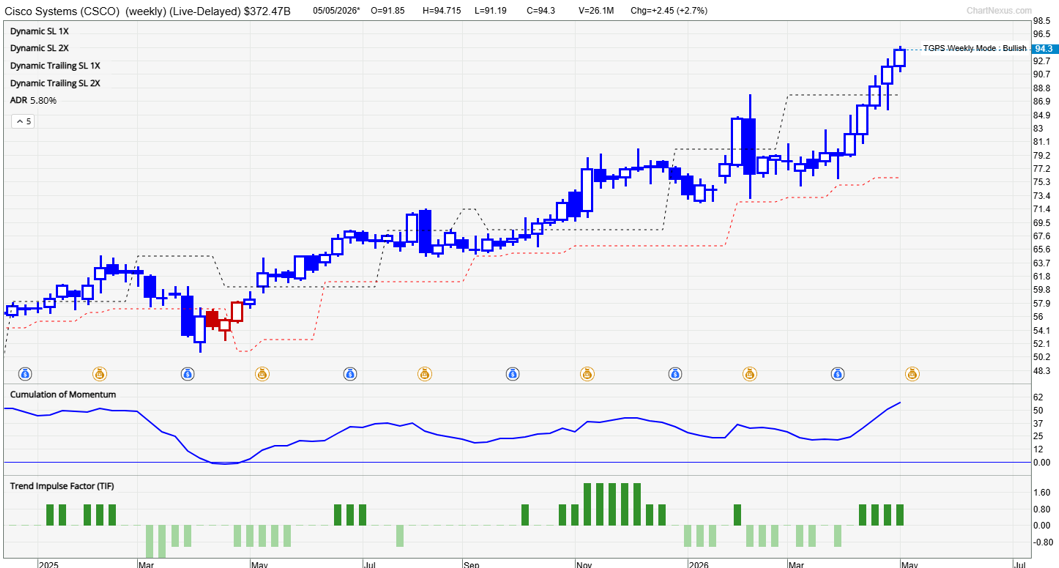Viewport: 1059px width, 568px height.
Task: Click the 1.60 TIF axis label
Action: 1041,493
